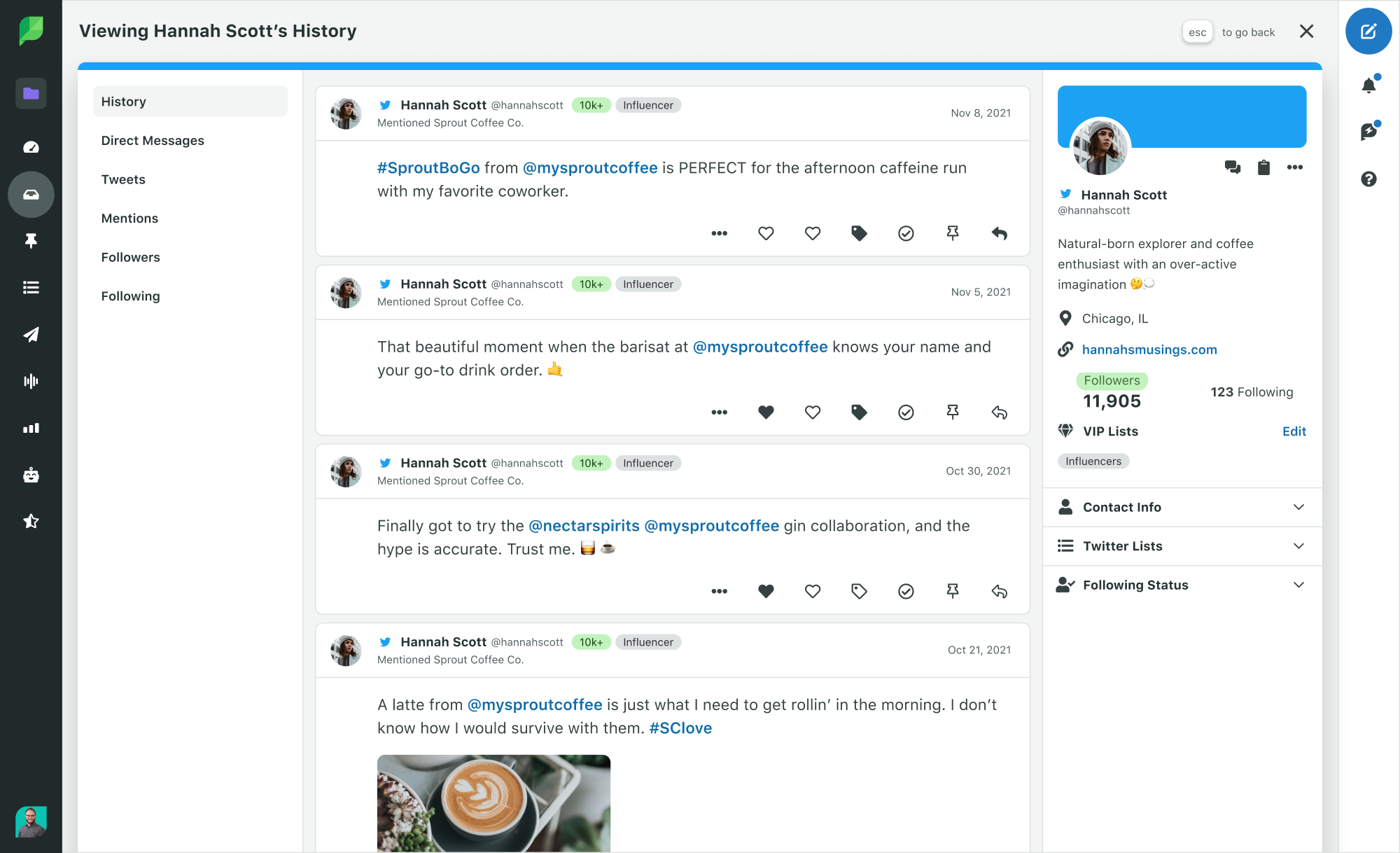Viewport: 1400px width, 853px height.
Task: Open Listening waveform icon in sidebar
Action: click(31, 381)
